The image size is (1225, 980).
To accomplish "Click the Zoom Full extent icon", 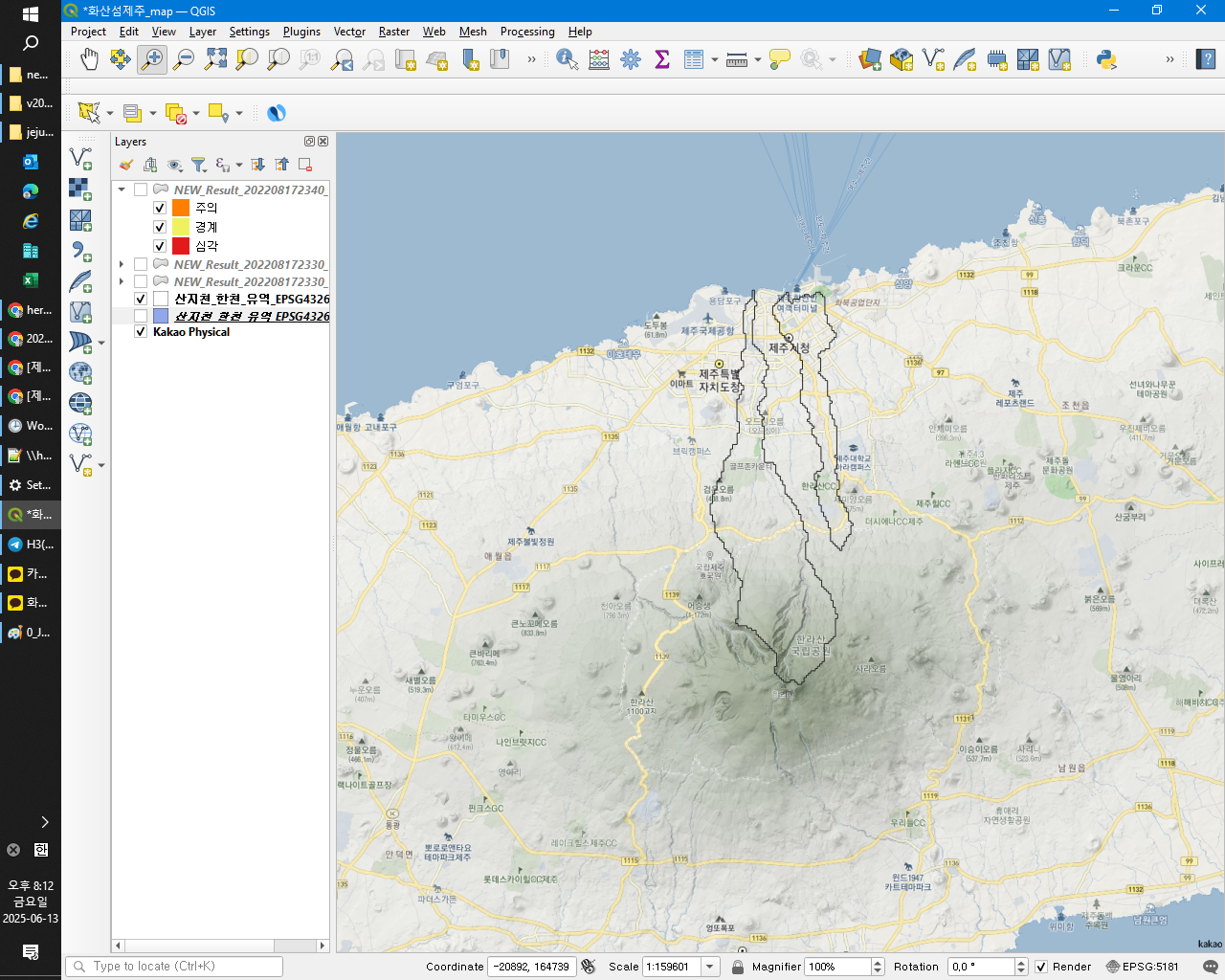I will pos(215,59).
